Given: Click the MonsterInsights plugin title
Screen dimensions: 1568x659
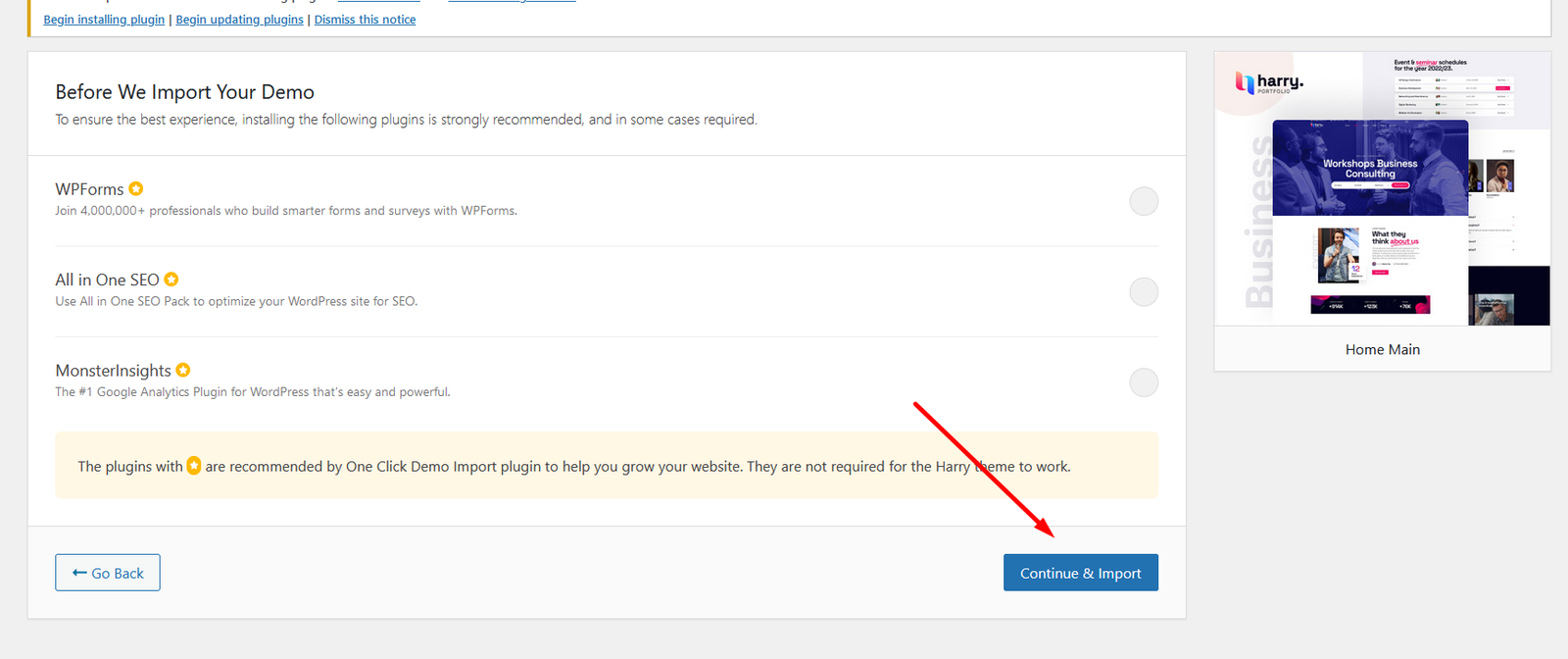Looking at the screenshot, I should (x=113, y=371).
